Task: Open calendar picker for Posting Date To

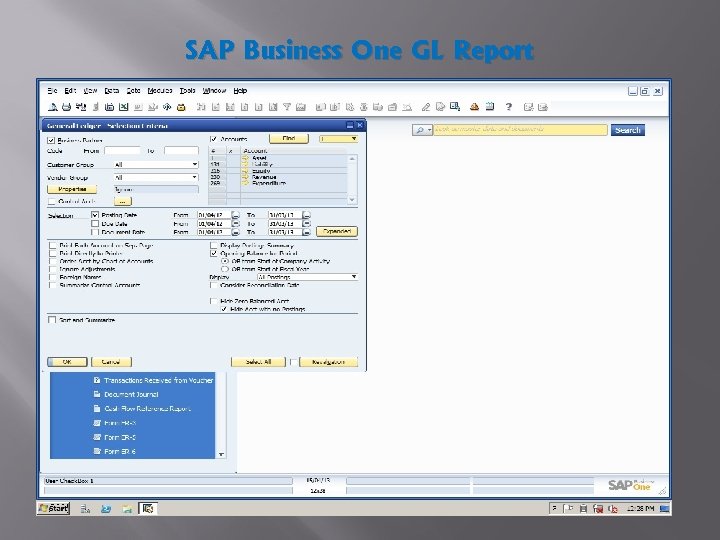Action: point(306,215)
